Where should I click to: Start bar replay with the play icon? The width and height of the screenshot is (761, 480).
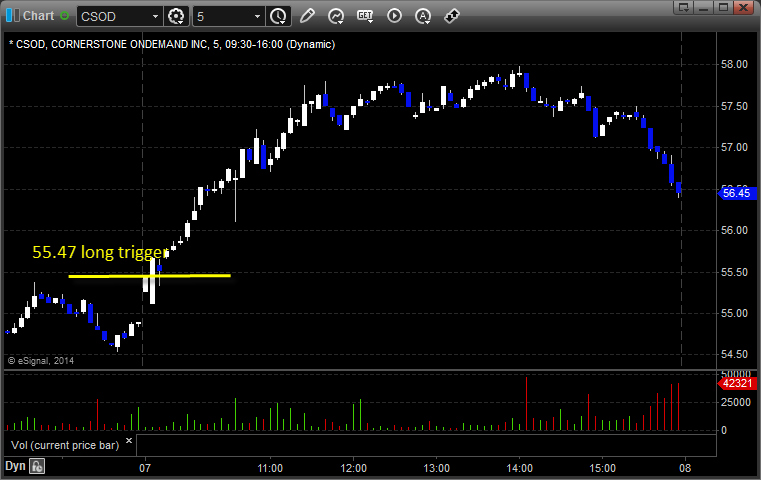coord(394,16)
